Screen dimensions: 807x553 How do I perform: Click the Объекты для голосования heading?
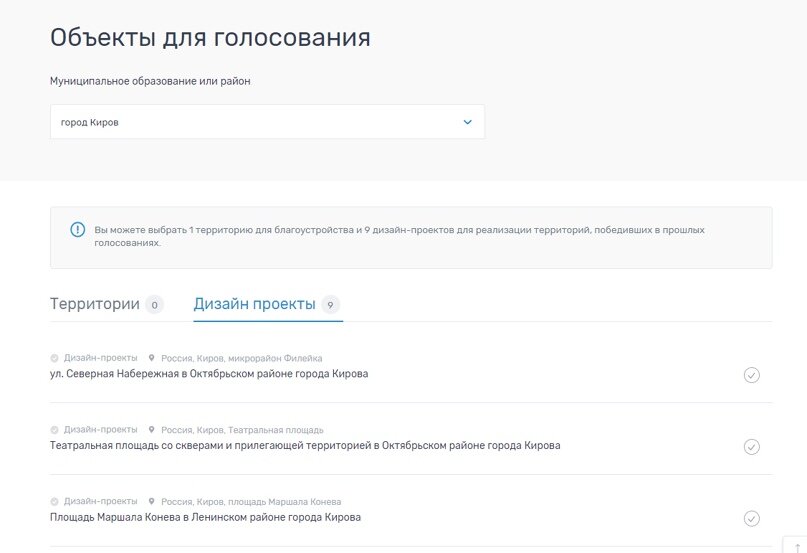(x=210, y=38)
